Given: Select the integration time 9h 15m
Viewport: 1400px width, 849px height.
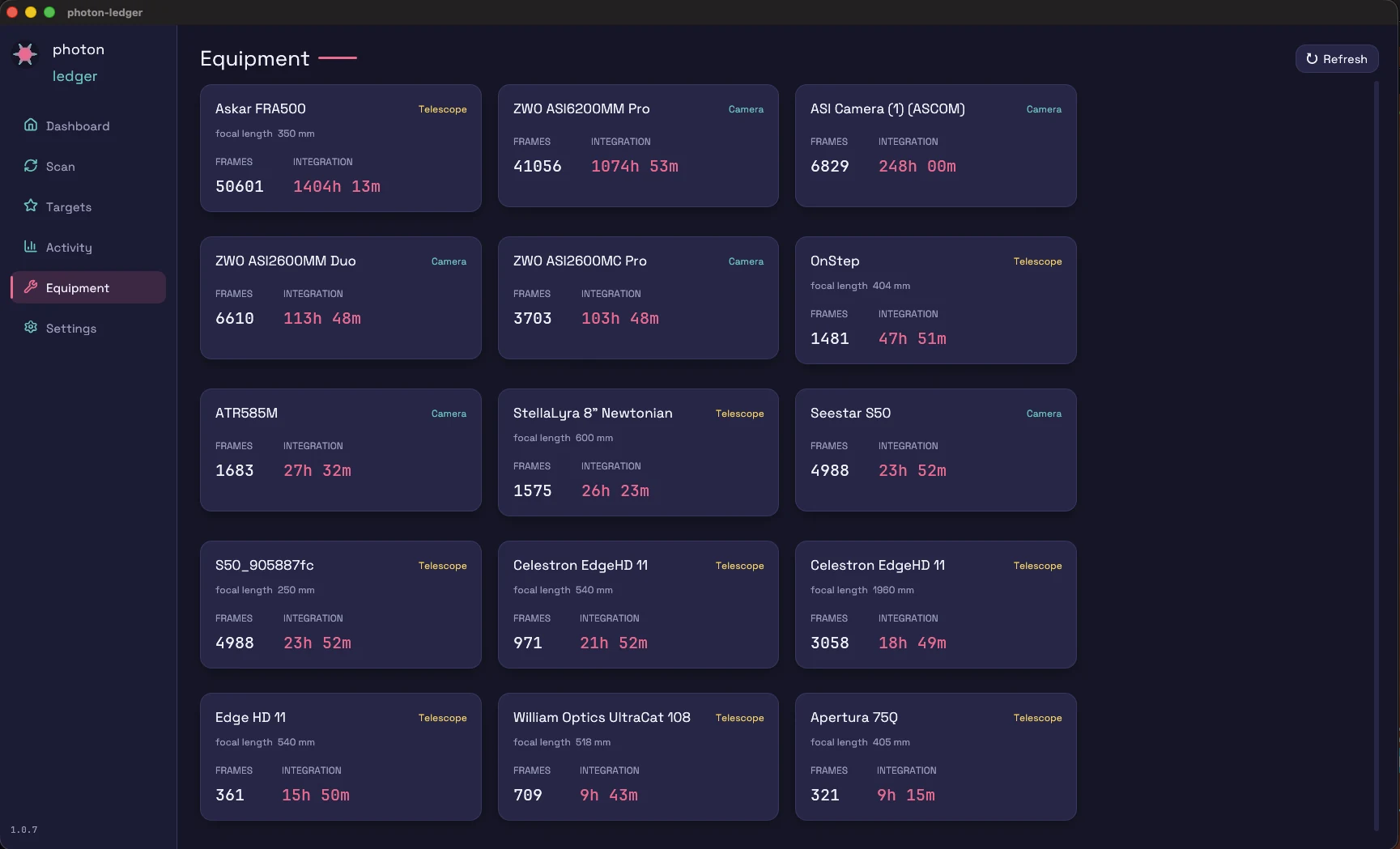Looking at the screenshot, I should tap(906, 795).
